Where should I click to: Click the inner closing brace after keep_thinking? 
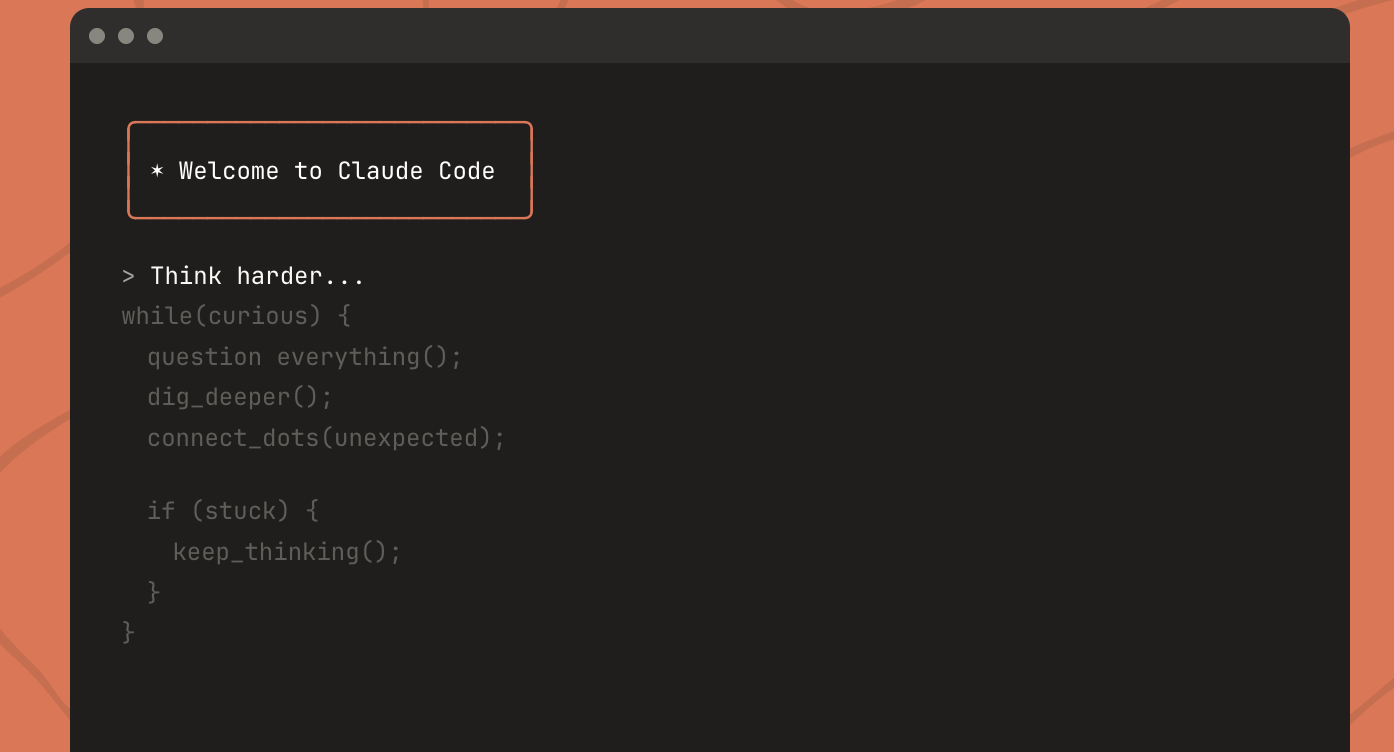tap(154, 592)
